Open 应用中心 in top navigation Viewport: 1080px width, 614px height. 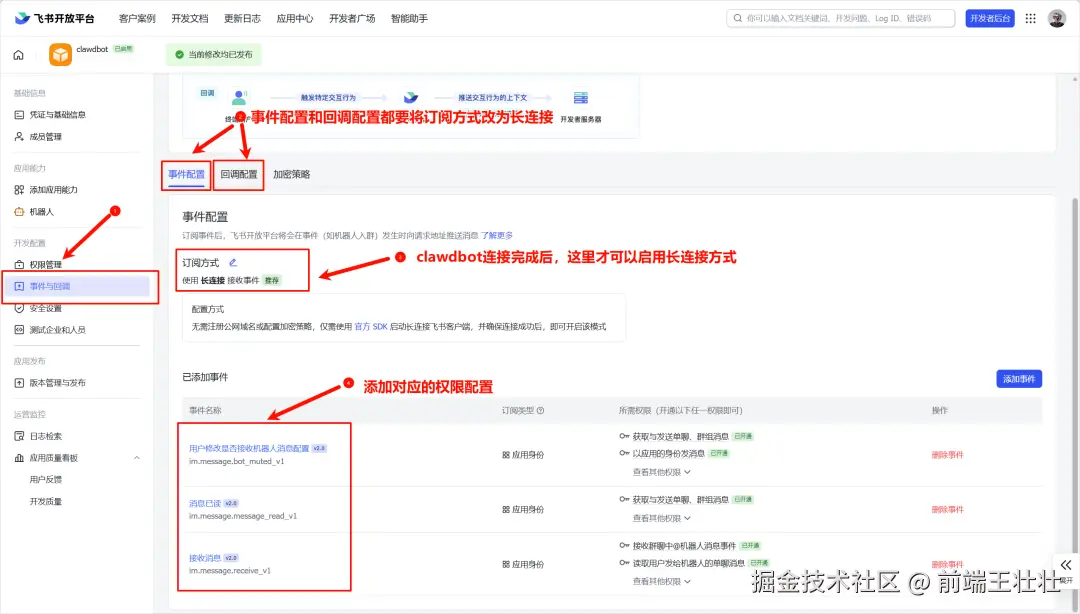pos(295,19)
